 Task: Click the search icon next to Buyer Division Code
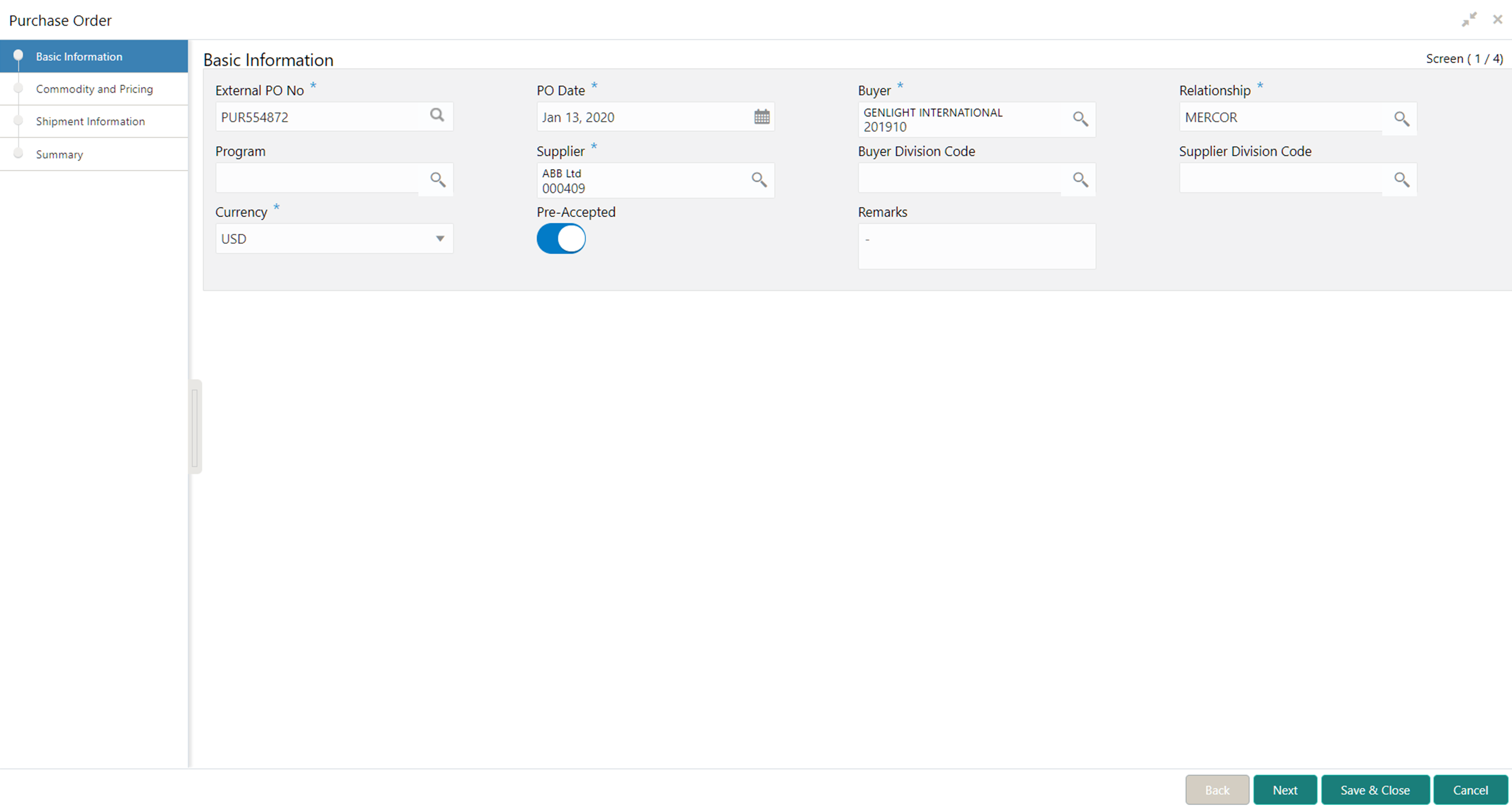1081,179
